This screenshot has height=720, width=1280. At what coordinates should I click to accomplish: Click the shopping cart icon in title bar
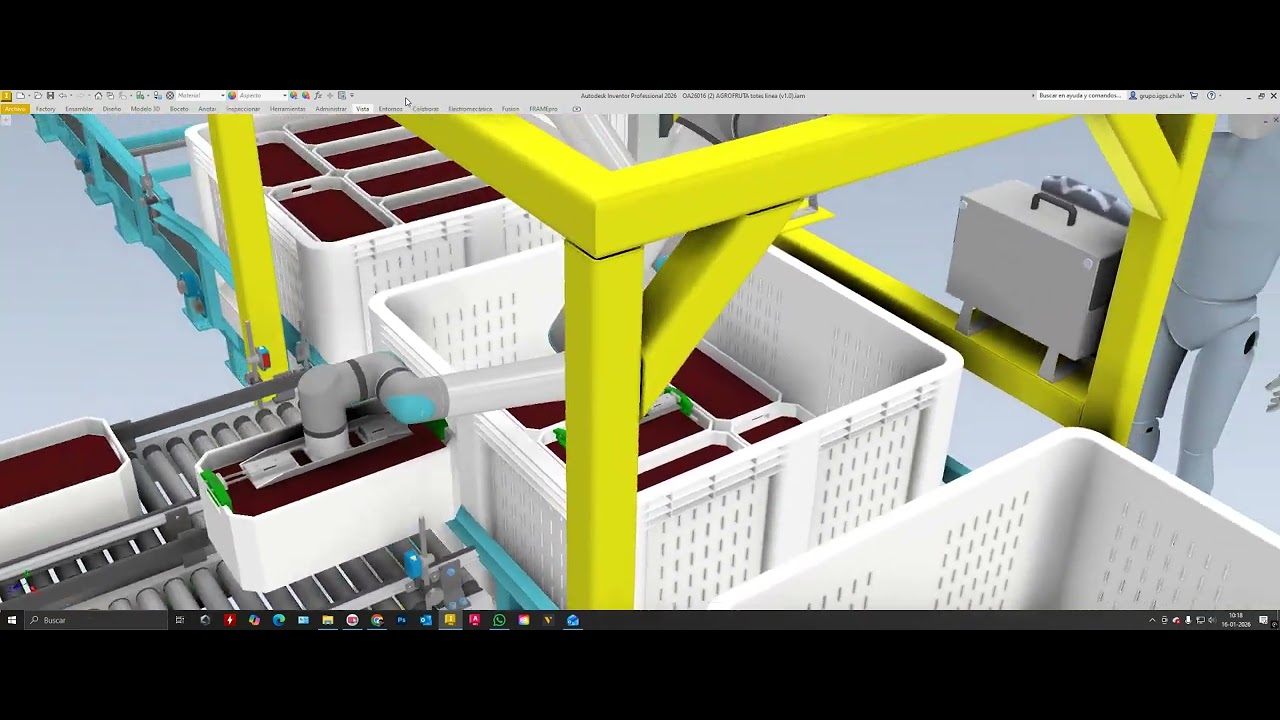coord(1194,96)
